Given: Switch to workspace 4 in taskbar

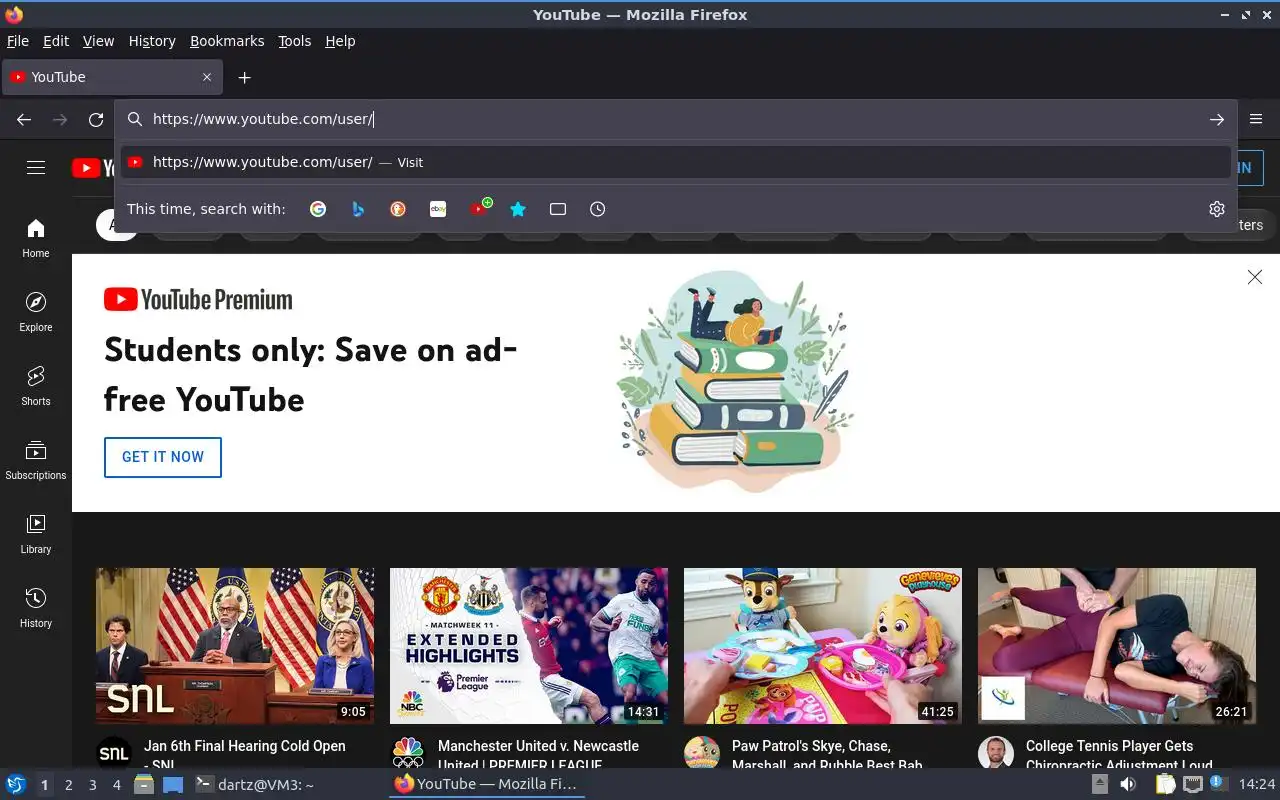Looking at the screenshot, I should [117, 785].
